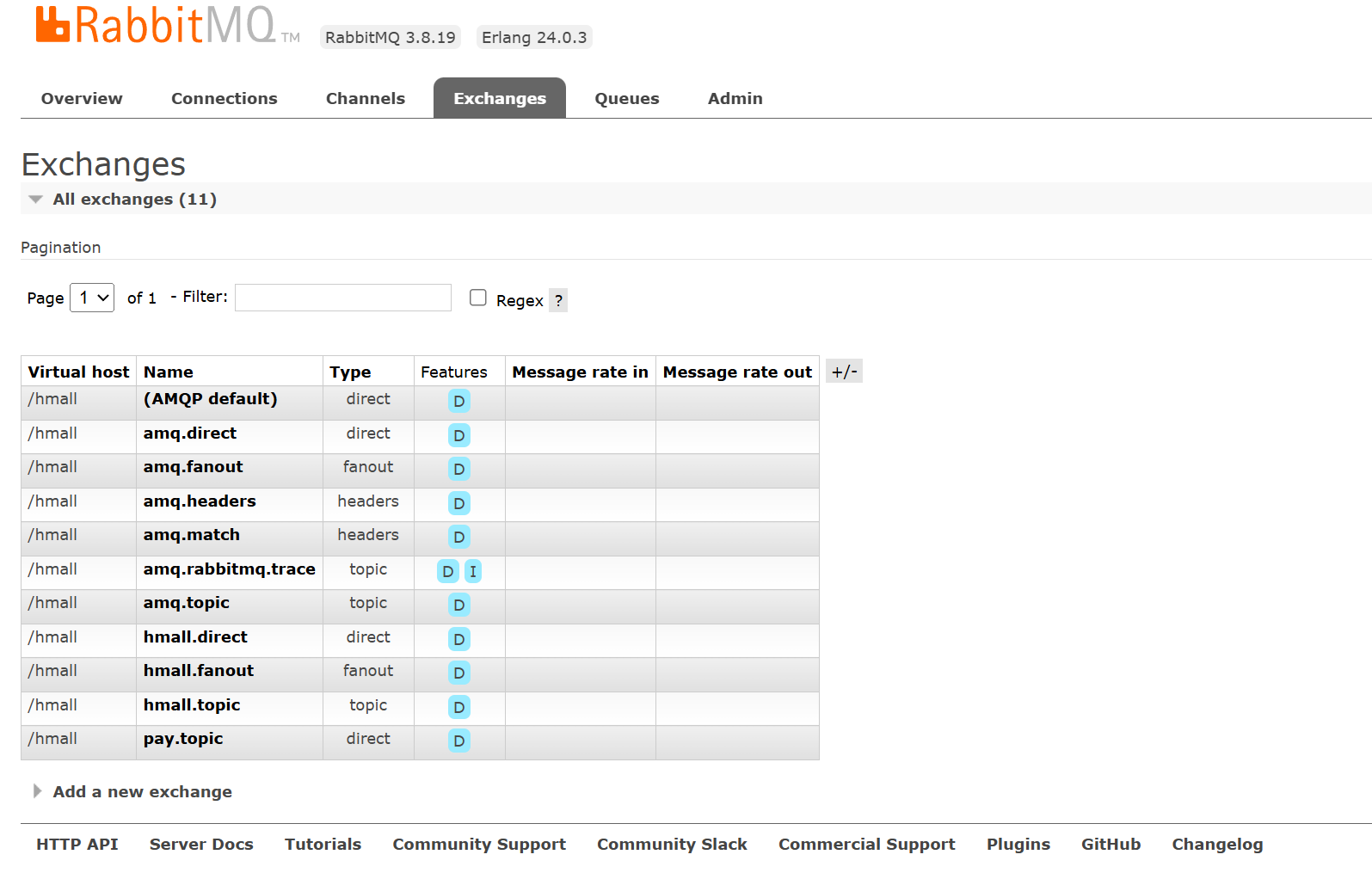1372x873 pixels.
Task: Click into the Filter text field
Action: coord(343,298)
